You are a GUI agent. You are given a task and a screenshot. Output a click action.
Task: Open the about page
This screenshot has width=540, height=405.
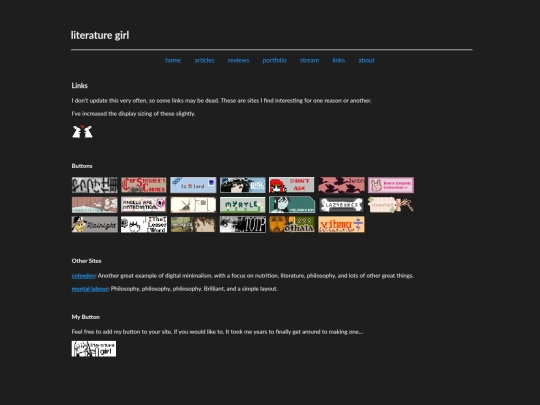click(x=366, y=60)
